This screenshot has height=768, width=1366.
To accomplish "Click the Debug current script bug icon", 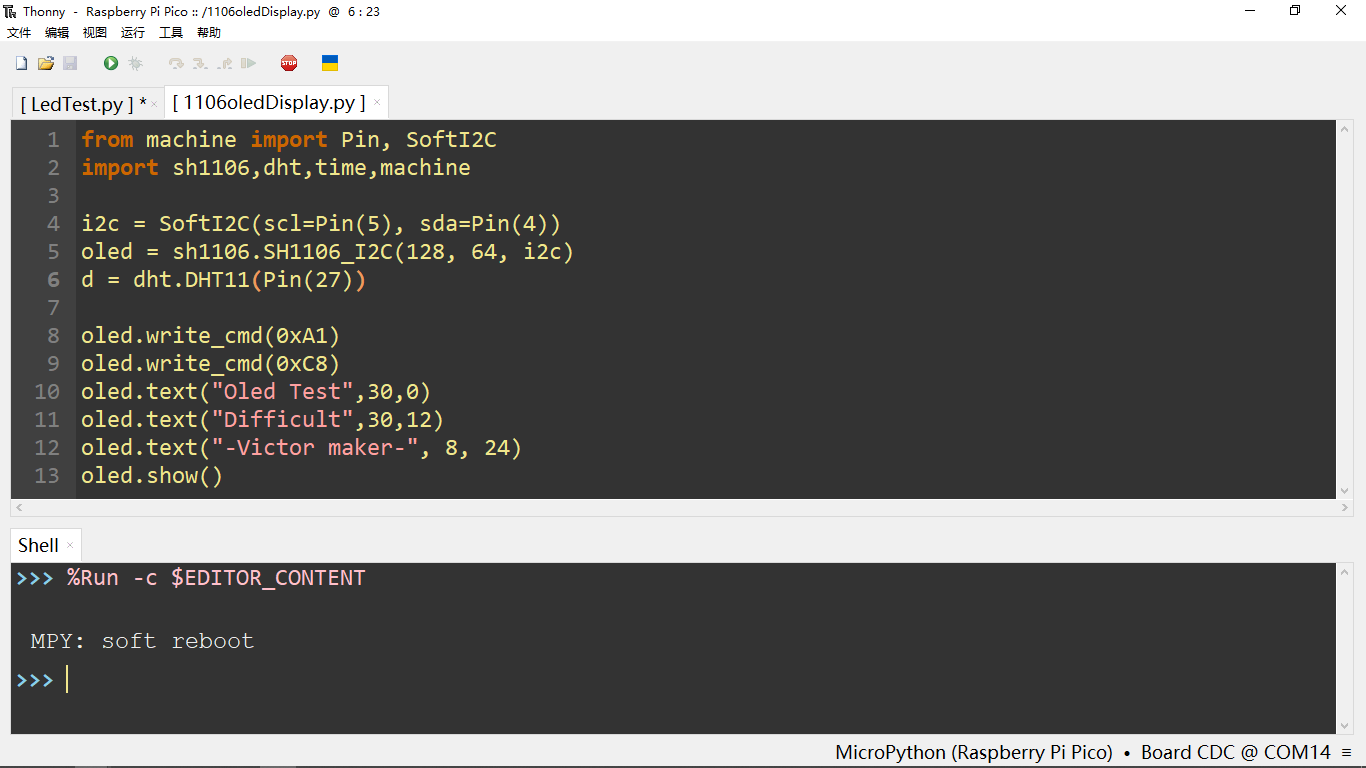I will click(x=136, y=63).
